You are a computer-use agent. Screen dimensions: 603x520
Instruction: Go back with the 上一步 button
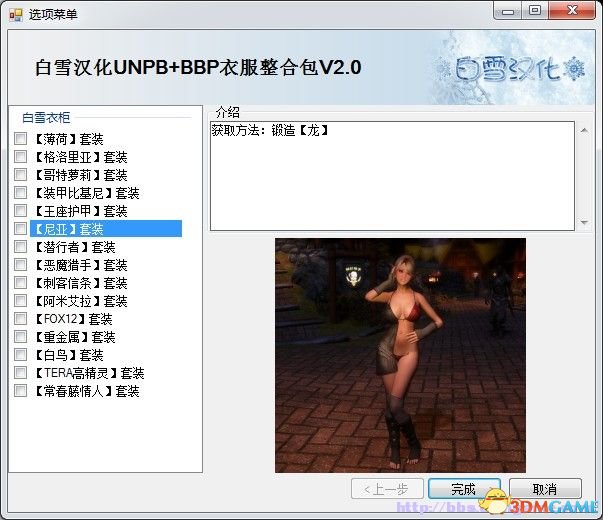[x=387, y=489]
